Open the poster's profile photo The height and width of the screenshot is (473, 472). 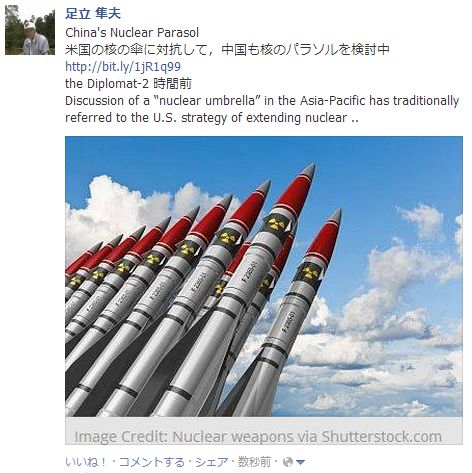(x=30, y=30)
